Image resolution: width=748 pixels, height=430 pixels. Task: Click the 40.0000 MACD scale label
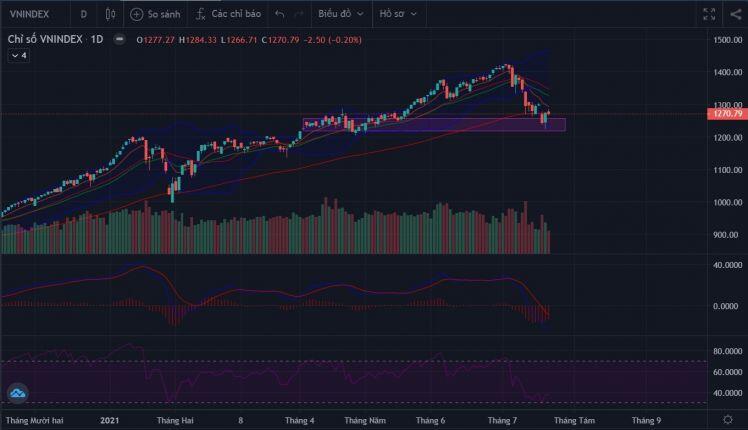tap(728, 265)
